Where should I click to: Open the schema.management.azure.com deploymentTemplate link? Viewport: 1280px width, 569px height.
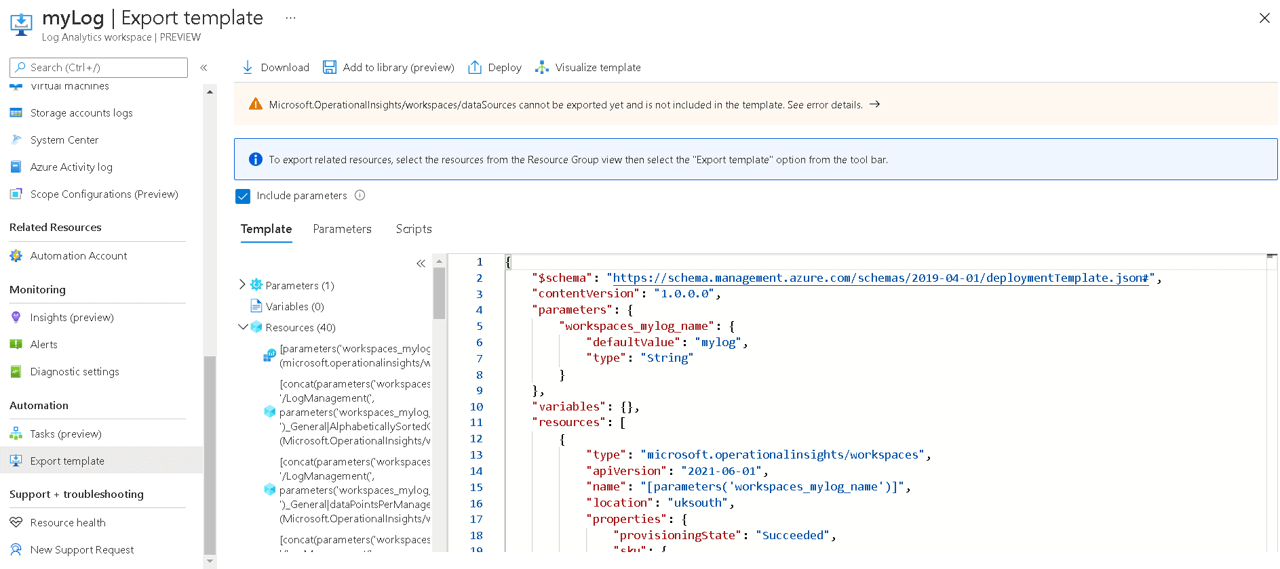(x=883, y=278)
